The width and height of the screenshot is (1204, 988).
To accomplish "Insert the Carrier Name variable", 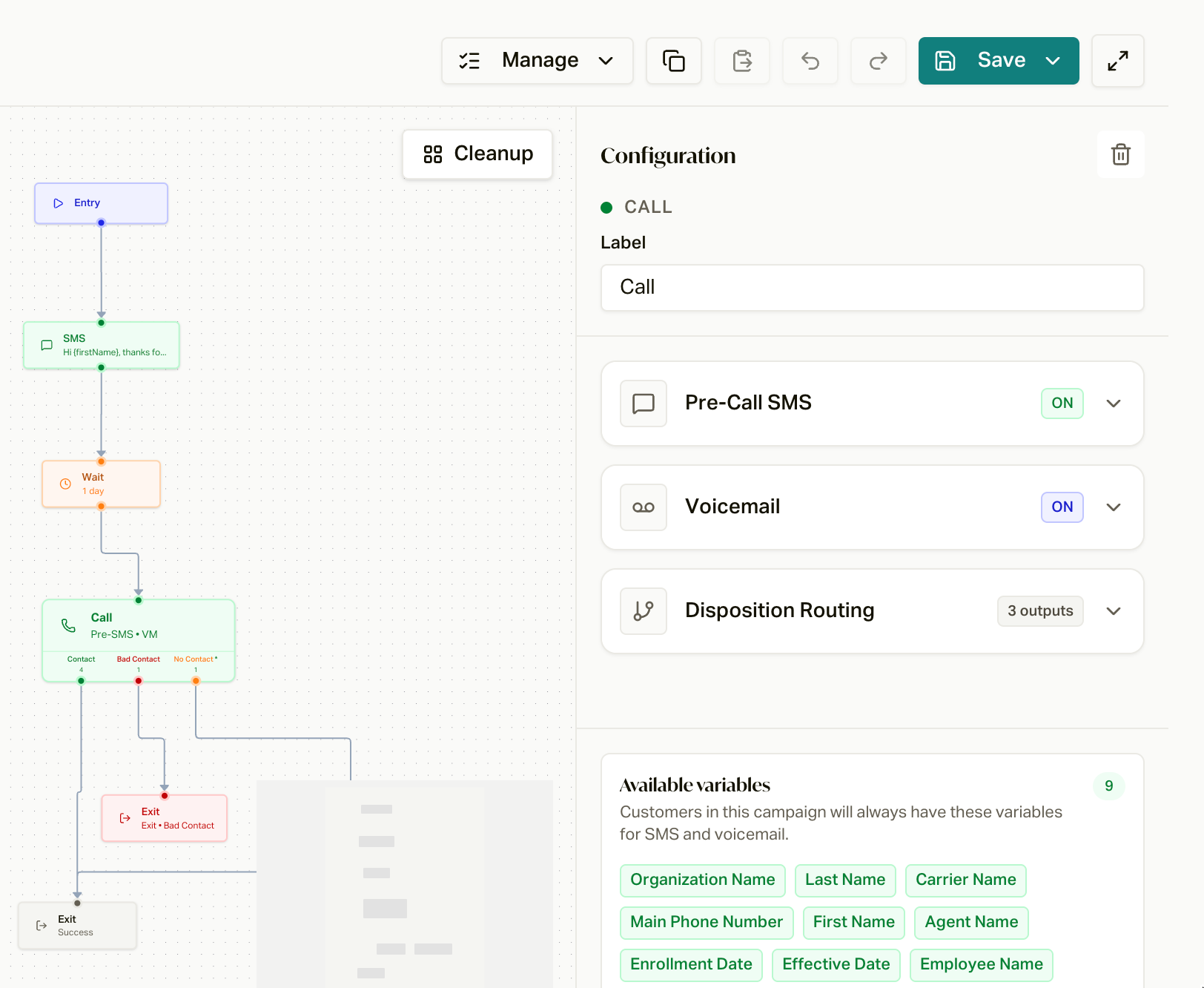I will pos(966,880).
